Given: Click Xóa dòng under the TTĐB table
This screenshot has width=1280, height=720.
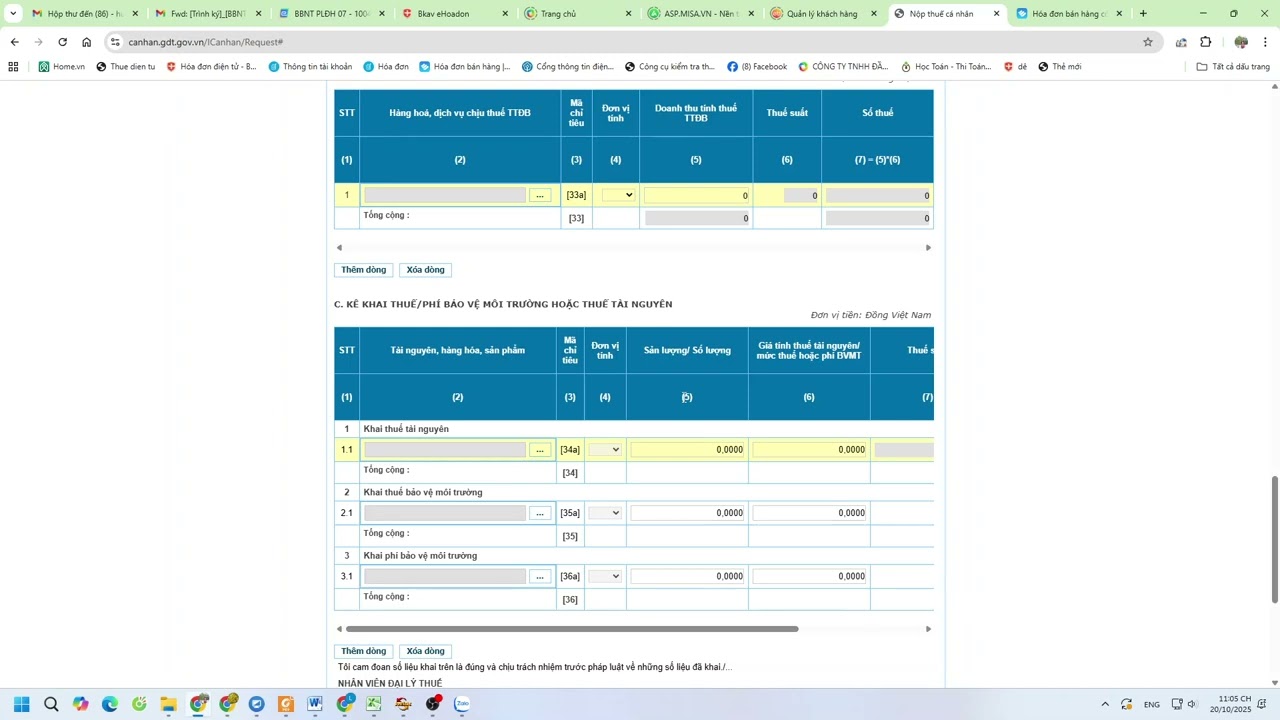Looking at the screenshot, I should [x=425, y=270].
